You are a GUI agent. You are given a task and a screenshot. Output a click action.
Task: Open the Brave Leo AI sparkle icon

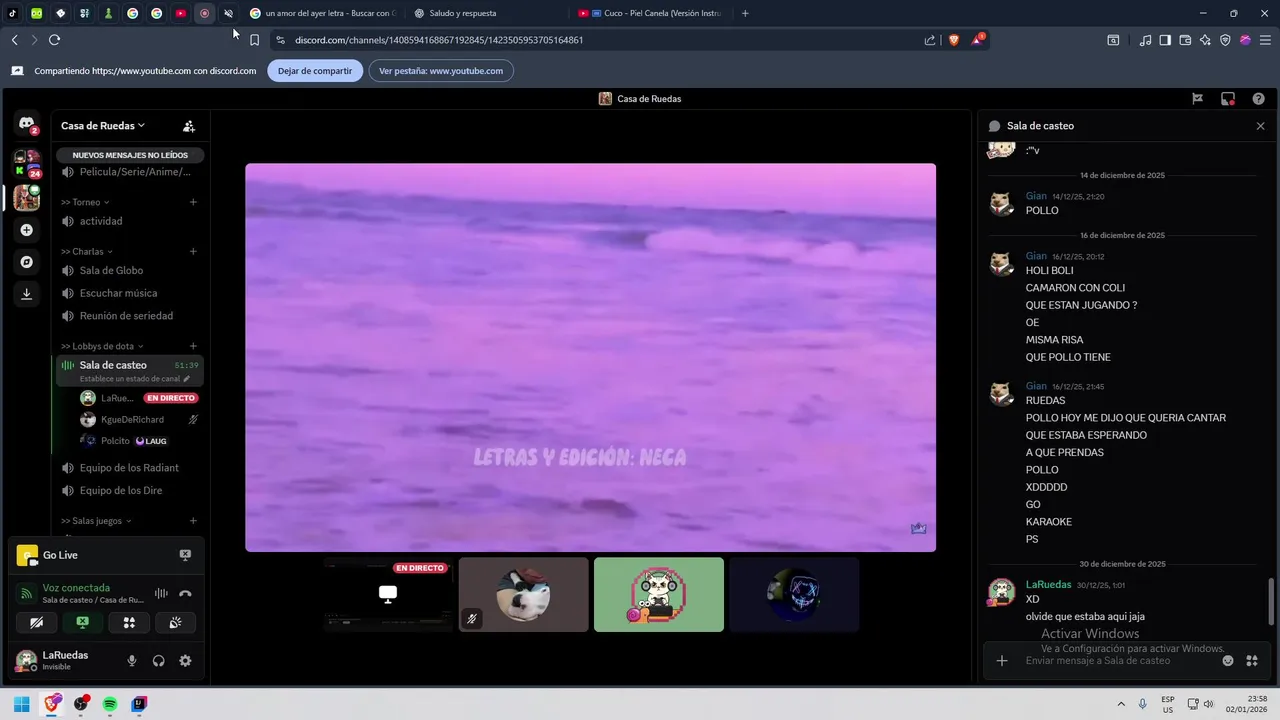coord(1205,40)
